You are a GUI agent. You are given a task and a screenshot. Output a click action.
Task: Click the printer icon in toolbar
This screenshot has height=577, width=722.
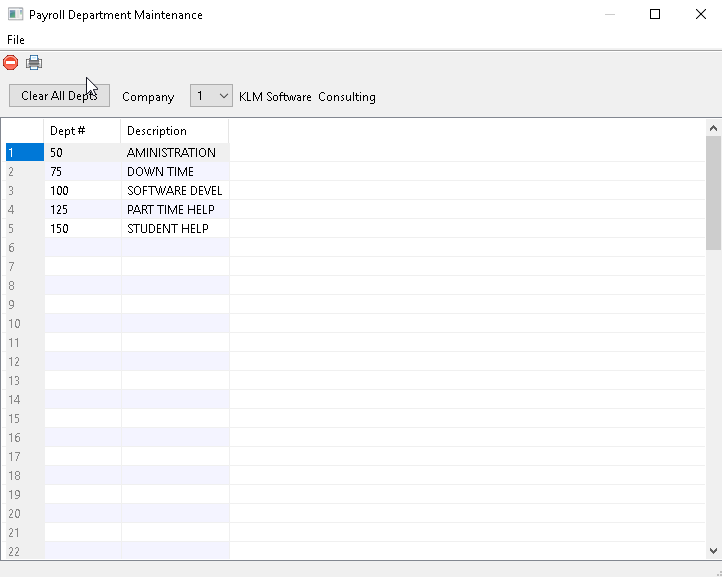click(x=34, y=62)
